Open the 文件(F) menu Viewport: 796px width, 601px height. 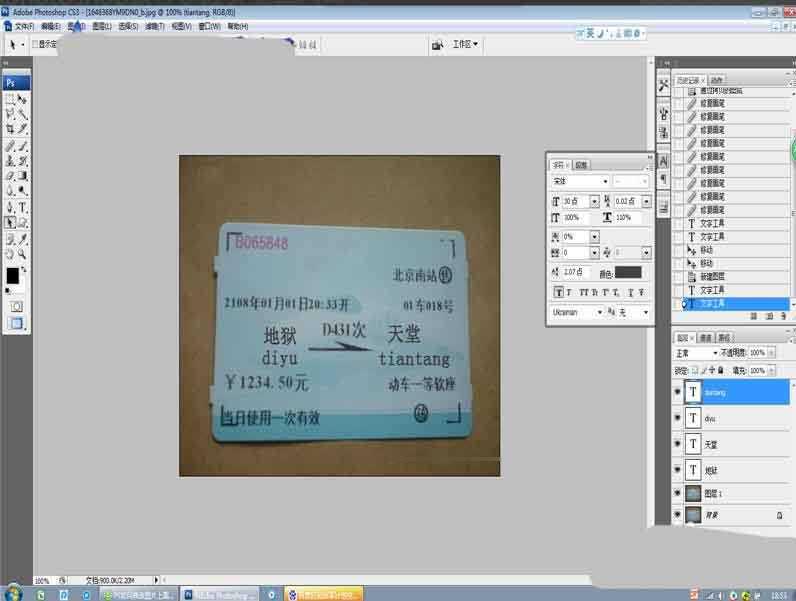point(24,26)
